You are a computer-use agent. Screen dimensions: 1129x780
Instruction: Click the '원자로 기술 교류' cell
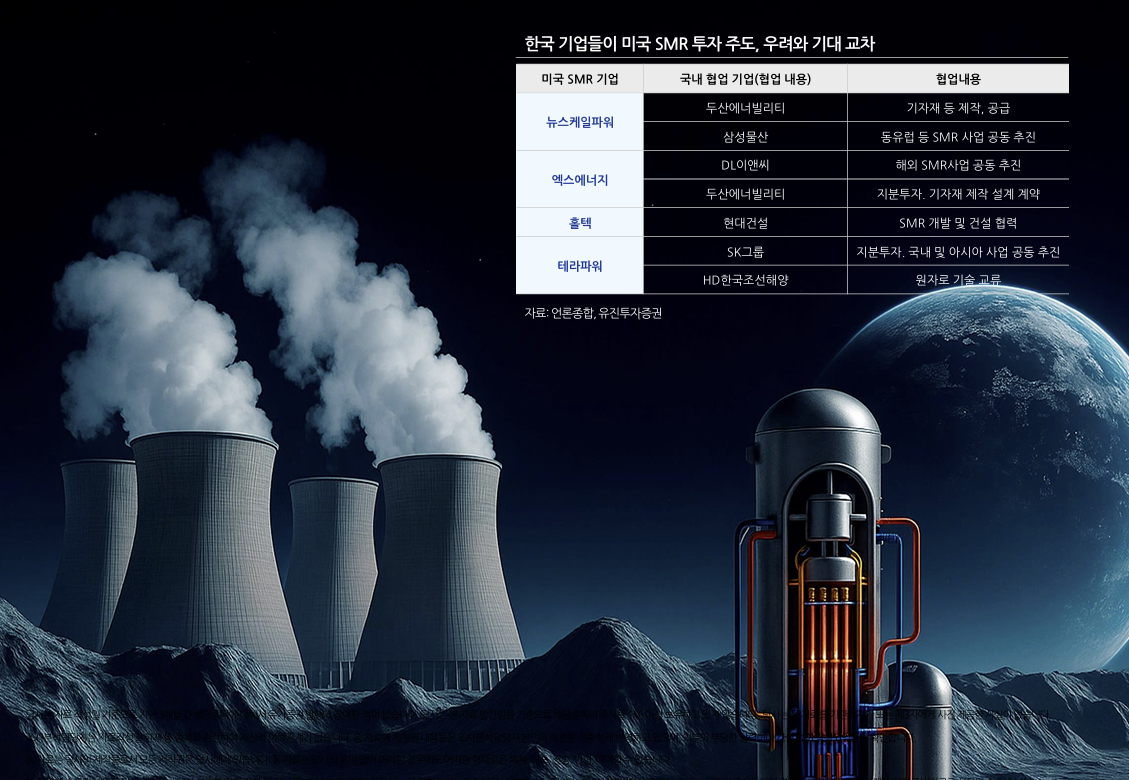click(957, 280)
